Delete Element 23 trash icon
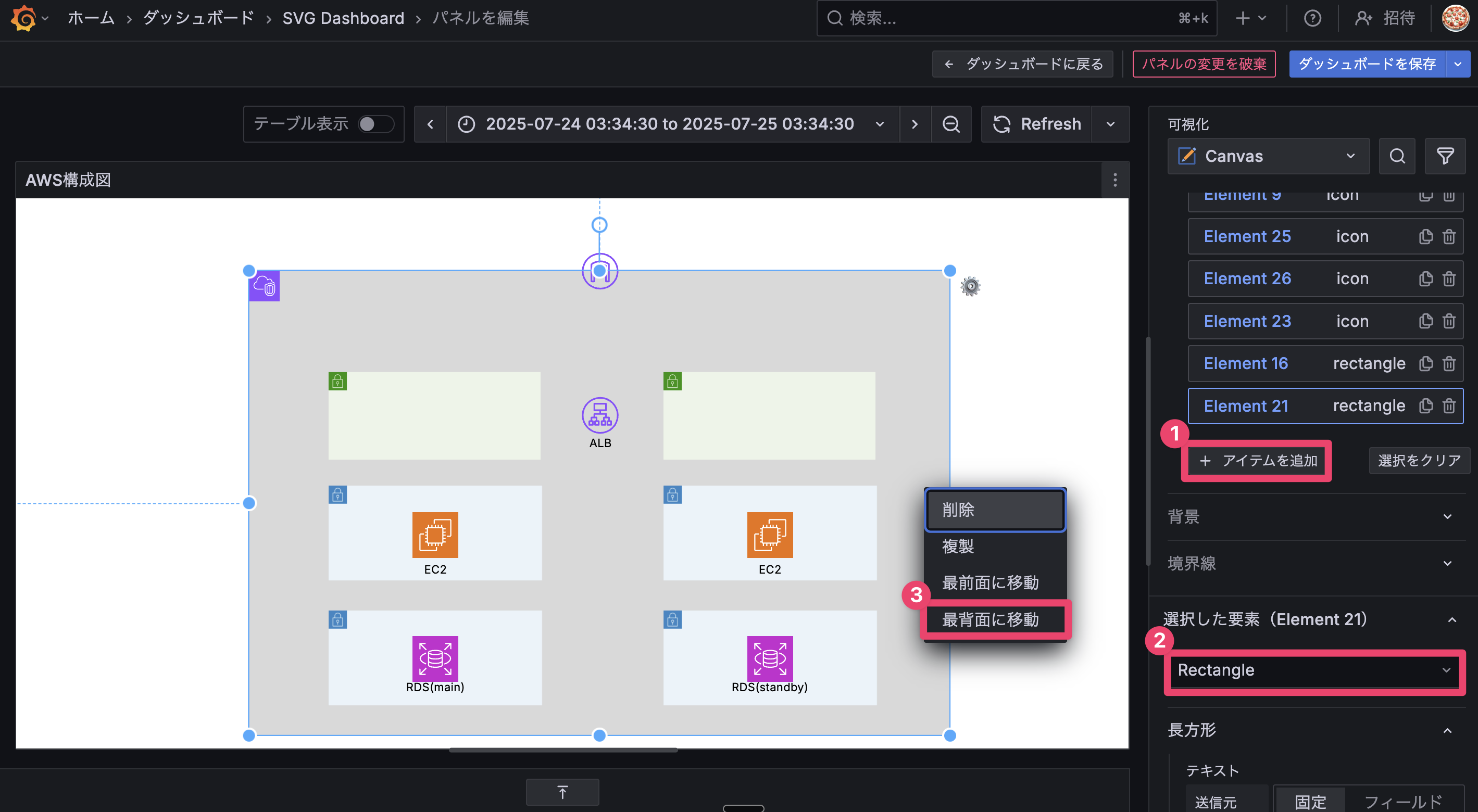The image size is (1478, 812). (x=1449, y=321)
